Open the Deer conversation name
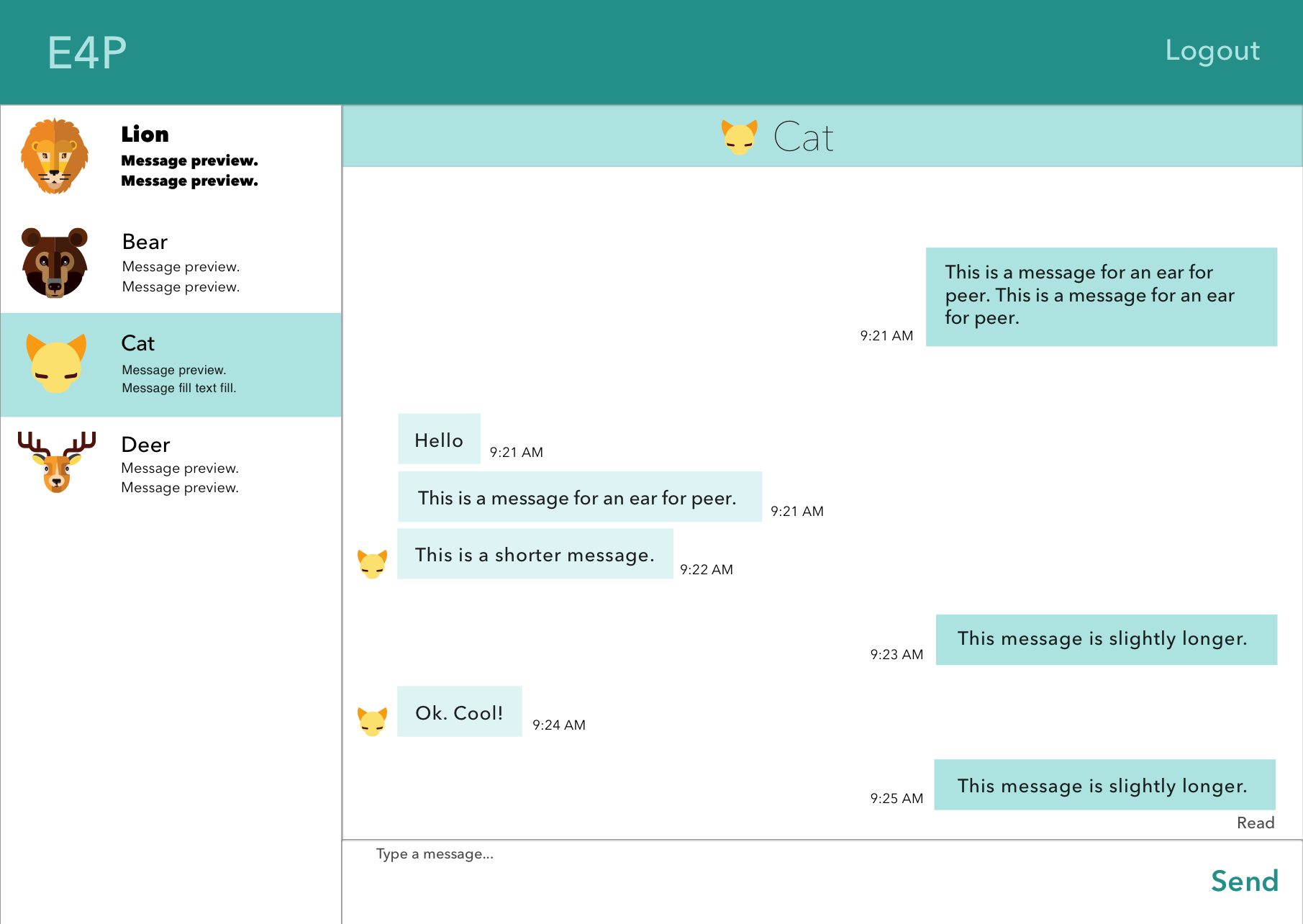 tap(146, 445)
